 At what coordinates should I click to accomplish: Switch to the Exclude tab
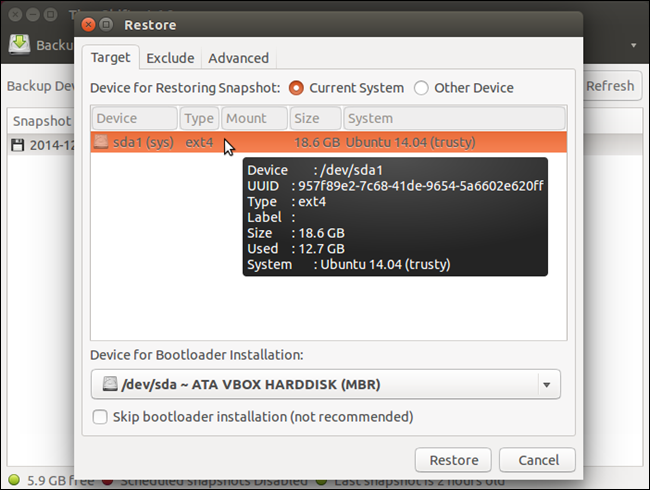tap(170, 58)
